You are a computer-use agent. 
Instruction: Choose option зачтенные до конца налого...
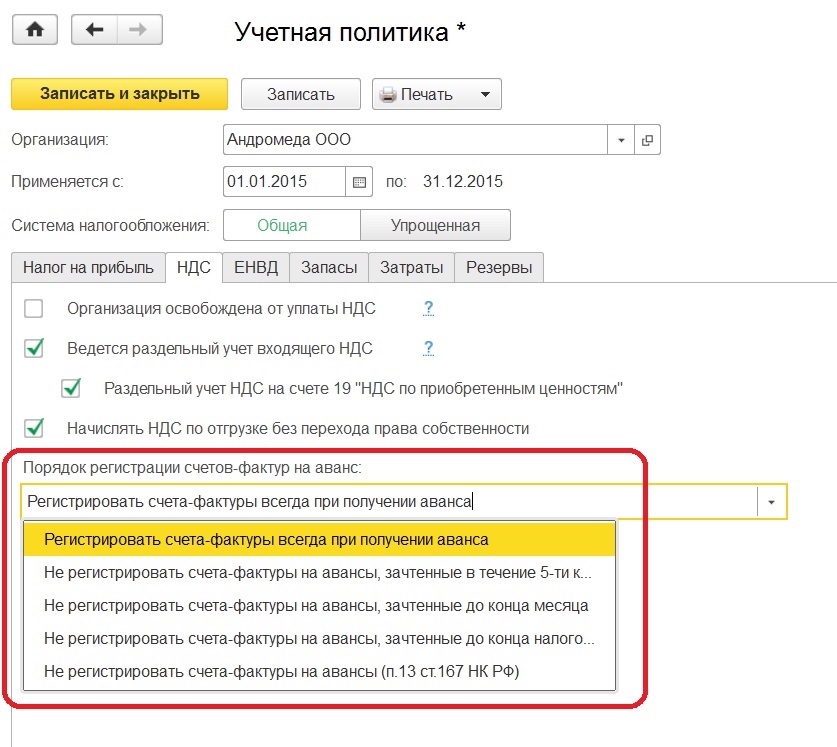tap(319, 639)
